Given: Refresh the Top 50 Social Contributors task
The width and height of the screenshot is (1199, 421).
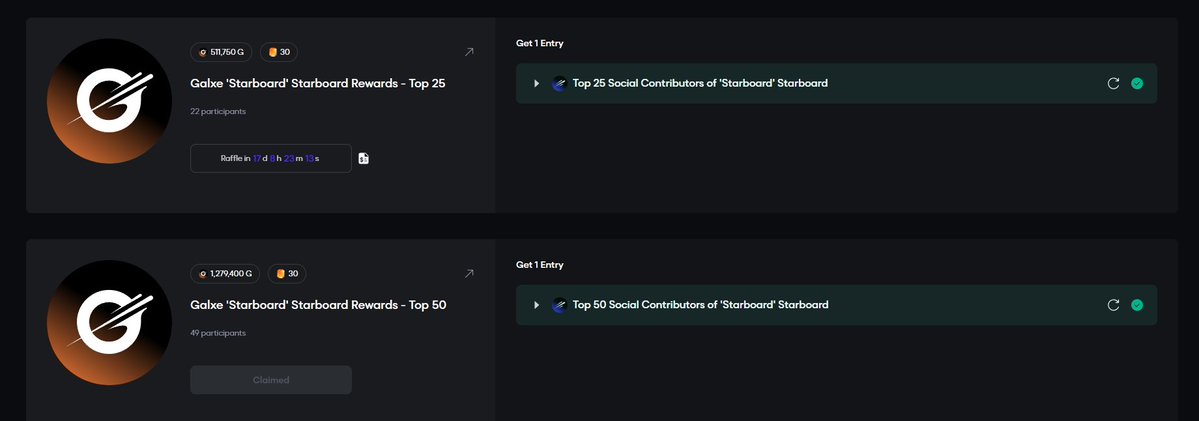Looking at the screenshot, I should 1113,305.
